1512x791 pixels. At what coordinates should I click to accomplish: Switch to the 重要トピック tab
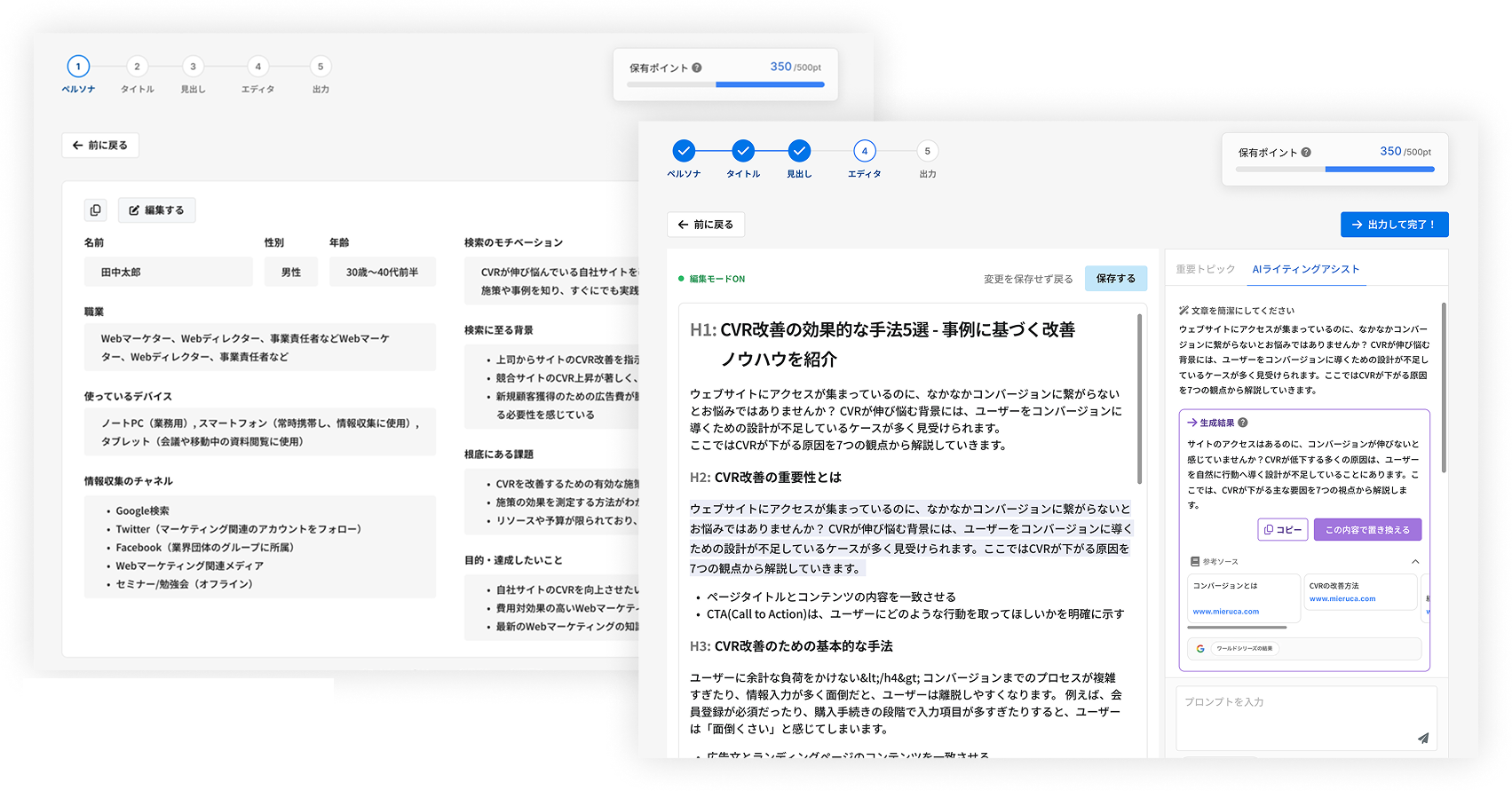[1205, 269]
